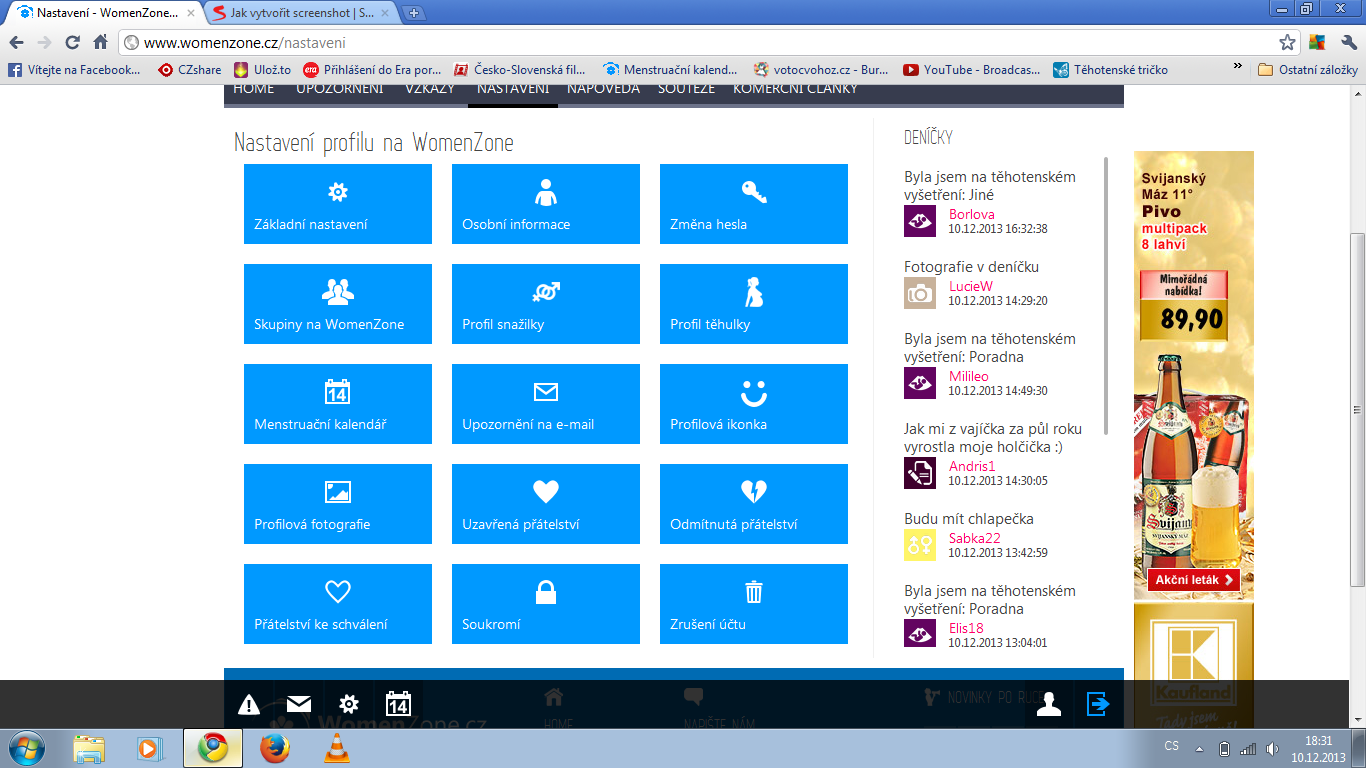
Task: Open the Ostatní záložky bookmarks folder
Action: pos(1308,70)
